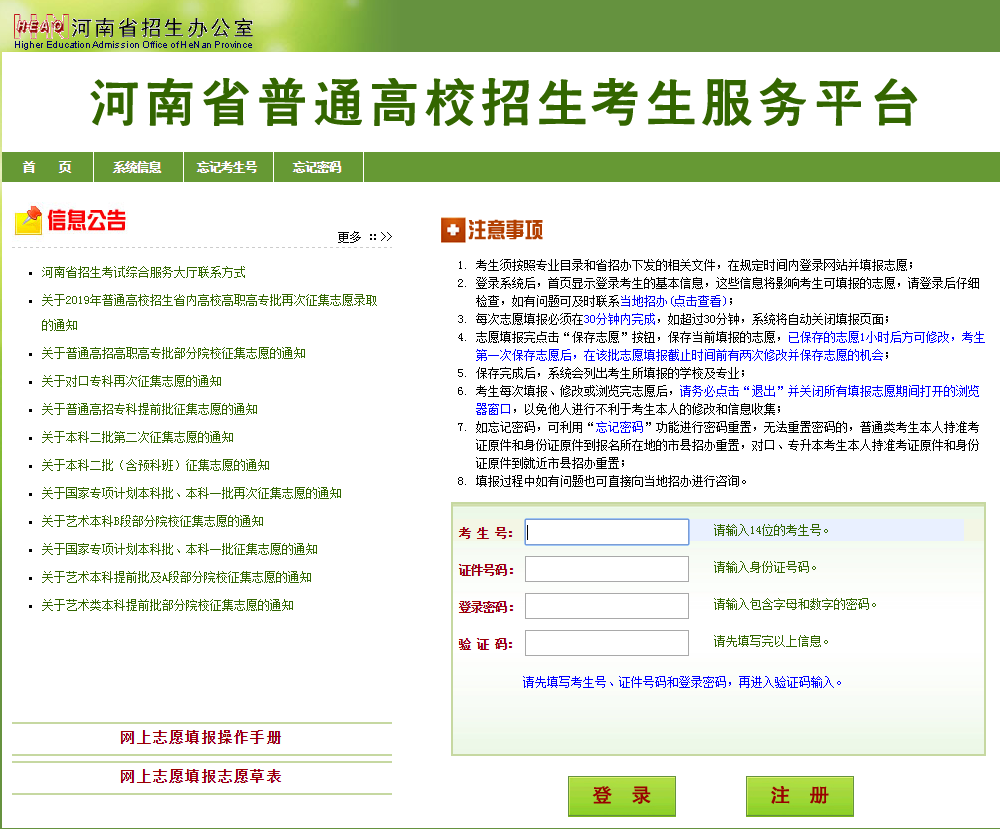Click the 信息公告 pencil icon
This screenshot has height=829, width=1000.
click(28, 220)
